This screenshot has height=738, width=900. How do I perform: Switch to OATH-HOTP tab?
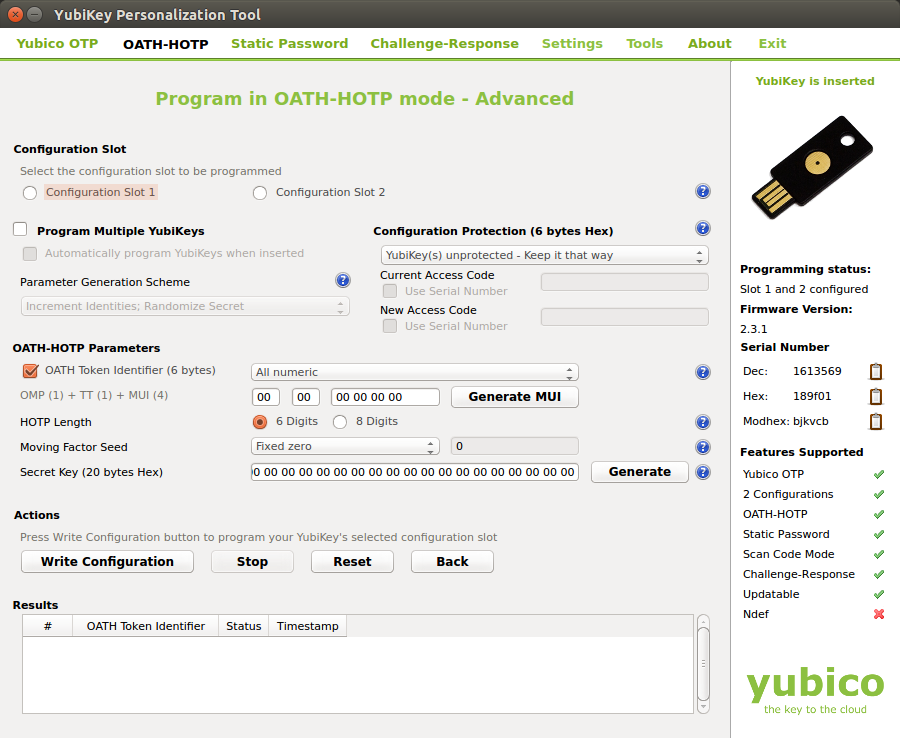[x=166, y=44]
